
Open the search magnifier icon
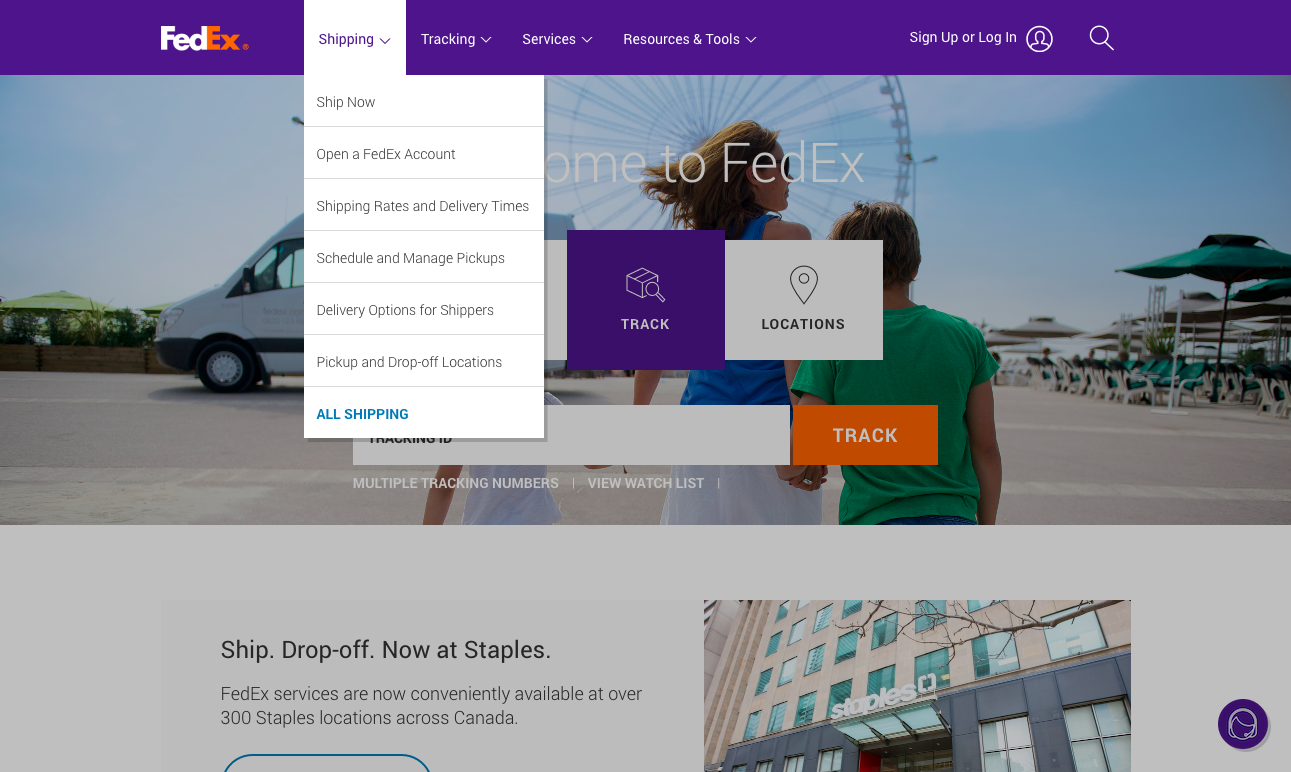point(1101,39)
